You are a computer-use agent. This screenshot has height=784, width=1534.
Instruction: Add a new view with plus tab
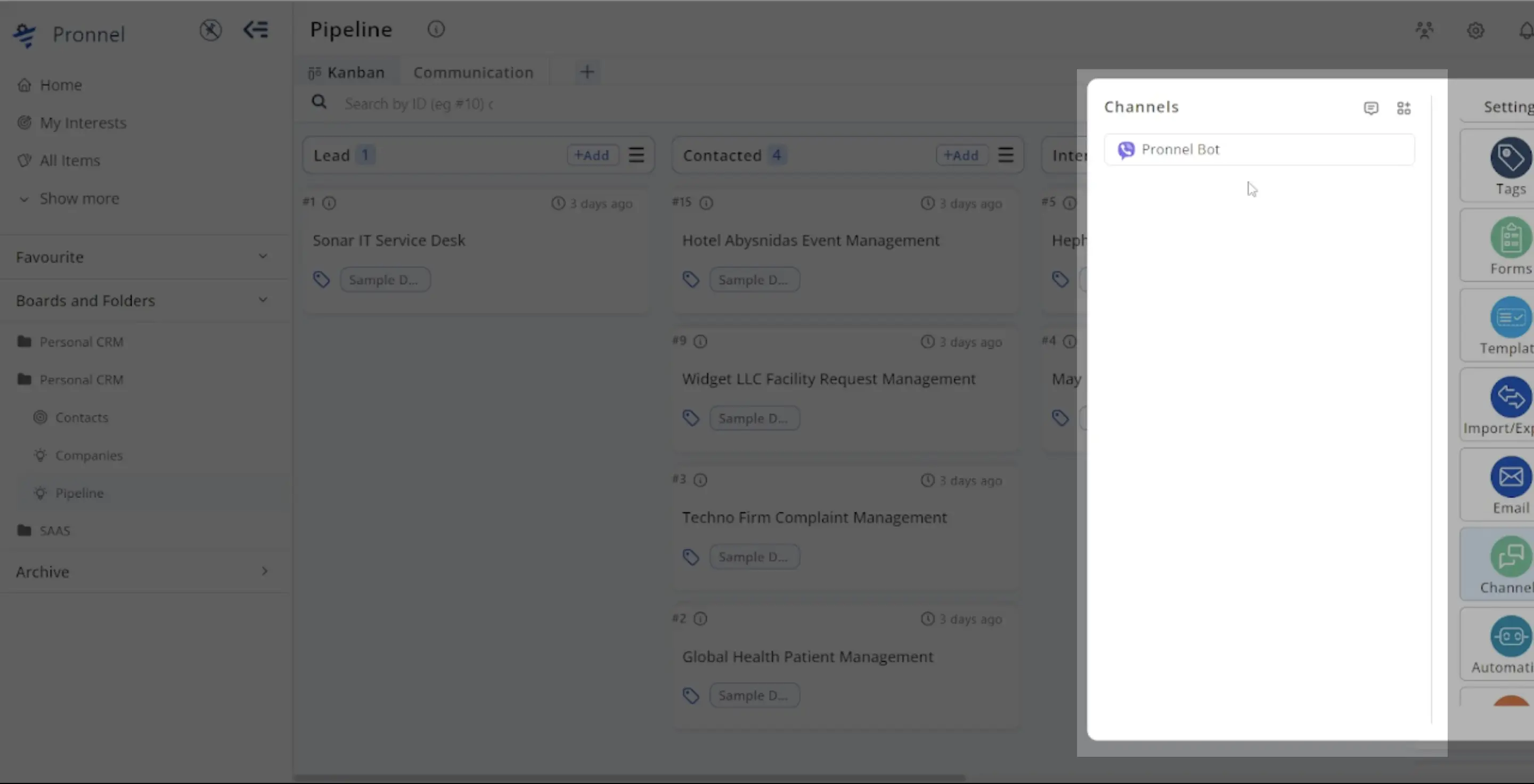(x=587, y=72)
